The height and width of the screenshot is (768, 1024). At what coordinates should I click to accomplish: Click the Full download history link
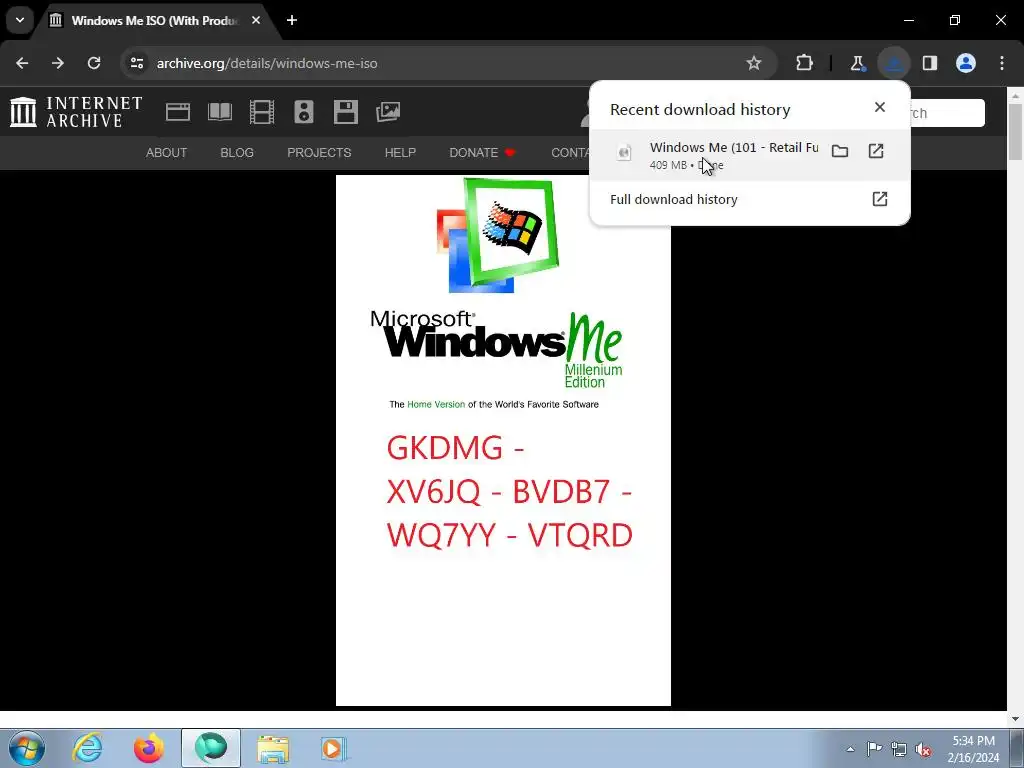pos(673,199)
